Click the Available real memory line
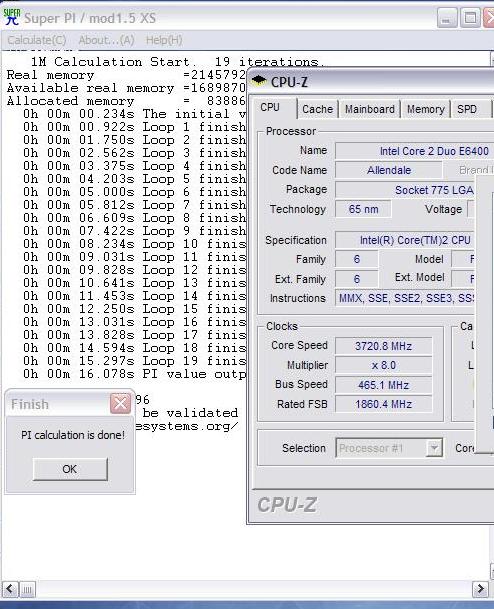The width and height of the screenshot is (494, 609). [x=126, y=88]
